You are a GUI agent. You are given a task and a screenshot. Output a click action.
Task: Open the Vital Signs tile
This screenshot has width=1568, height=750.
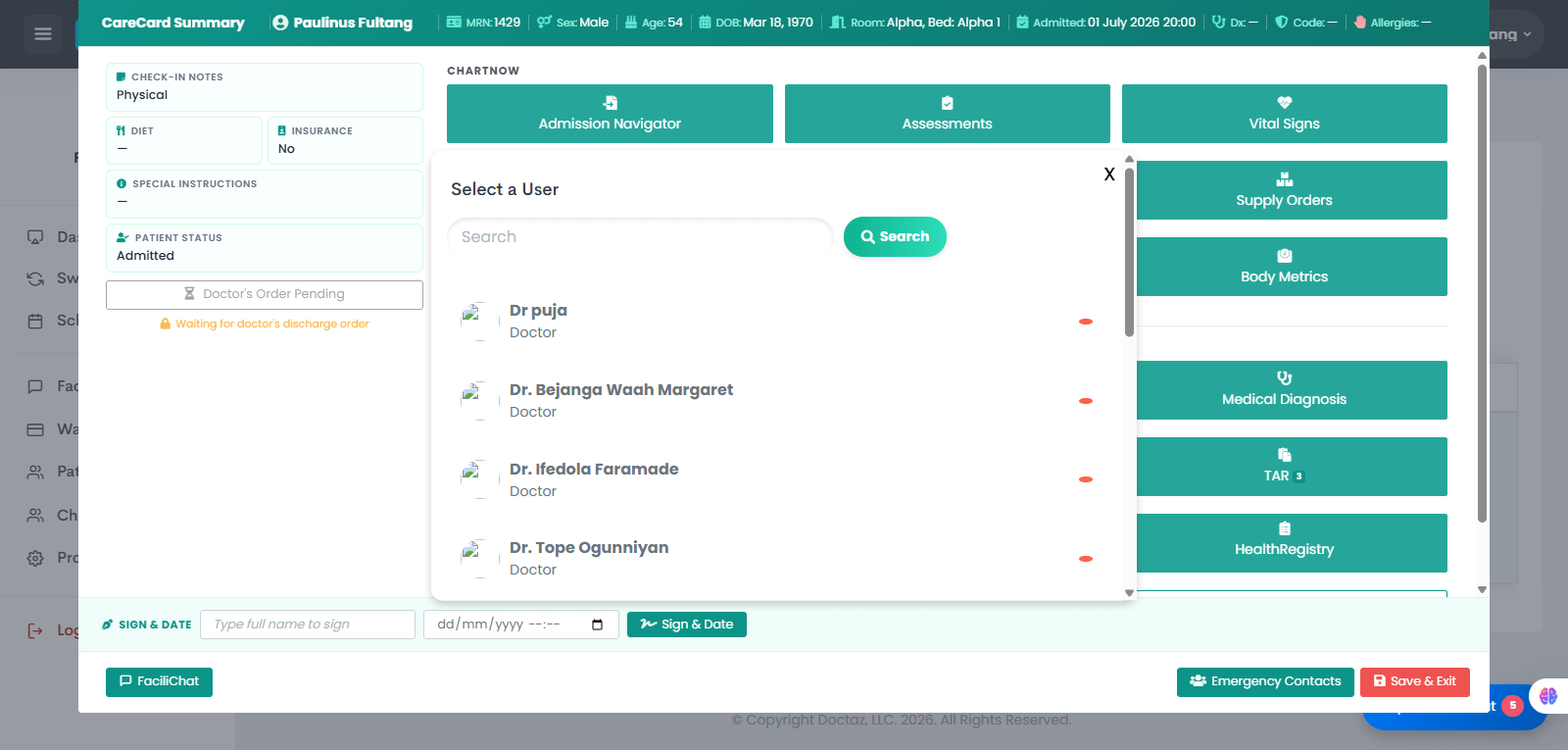click(x=1284, y=114)
